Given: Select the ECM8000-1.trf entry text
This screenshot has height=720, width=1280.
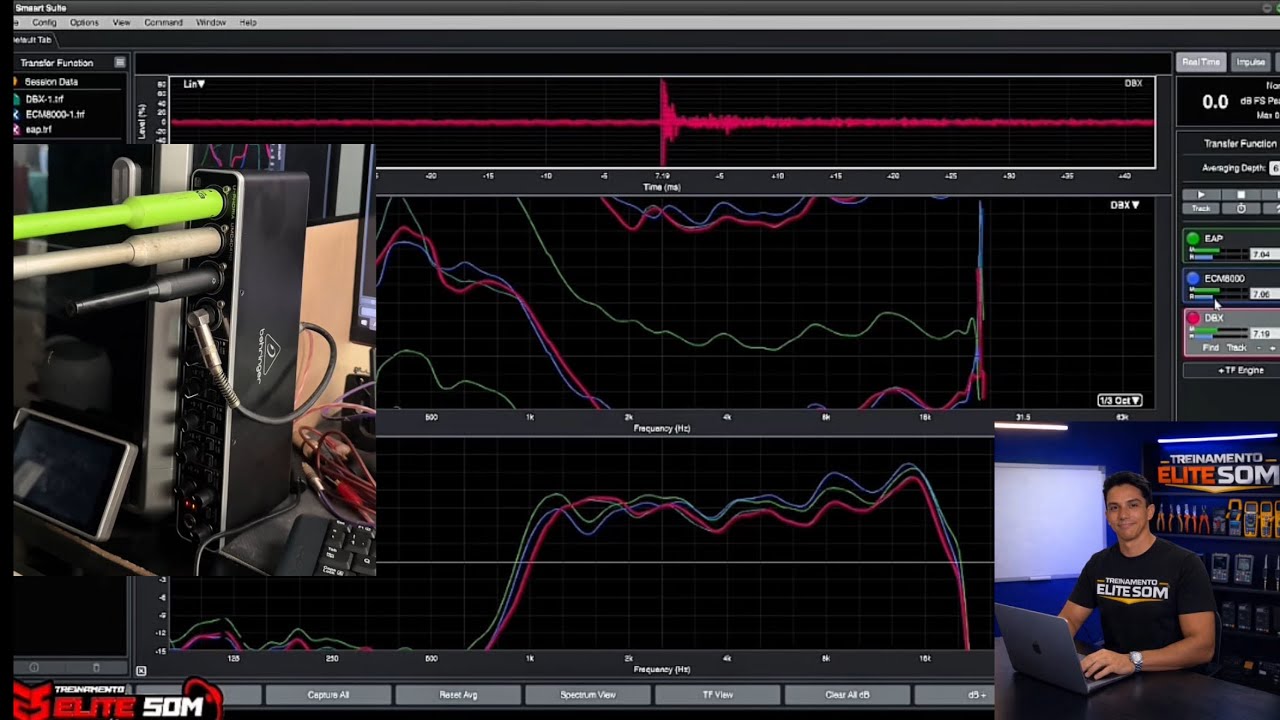Looking at the screenshot, I should pos(54,114).
